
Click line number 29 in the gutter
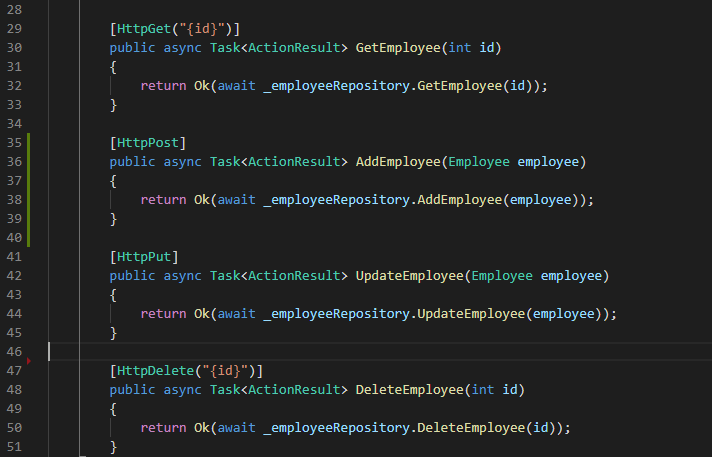point(14,30)
